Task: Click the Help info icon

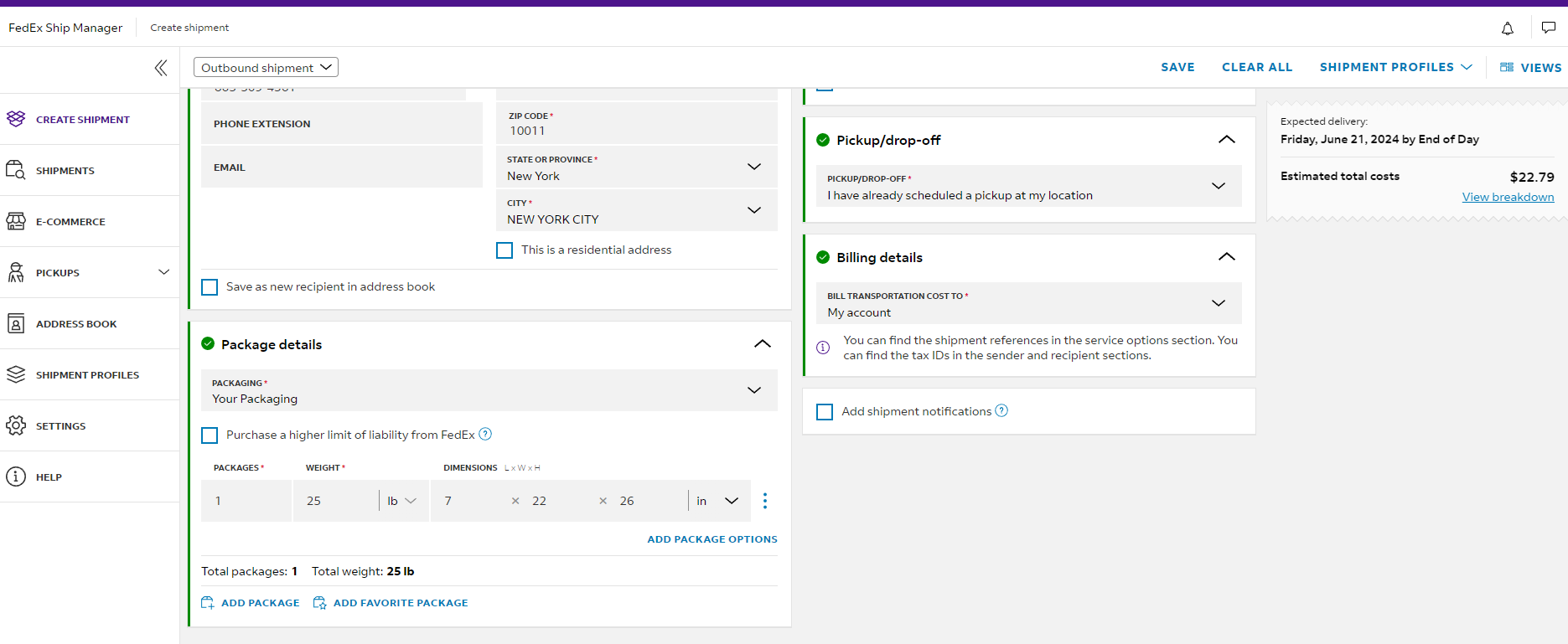Action: pos(16,477)
